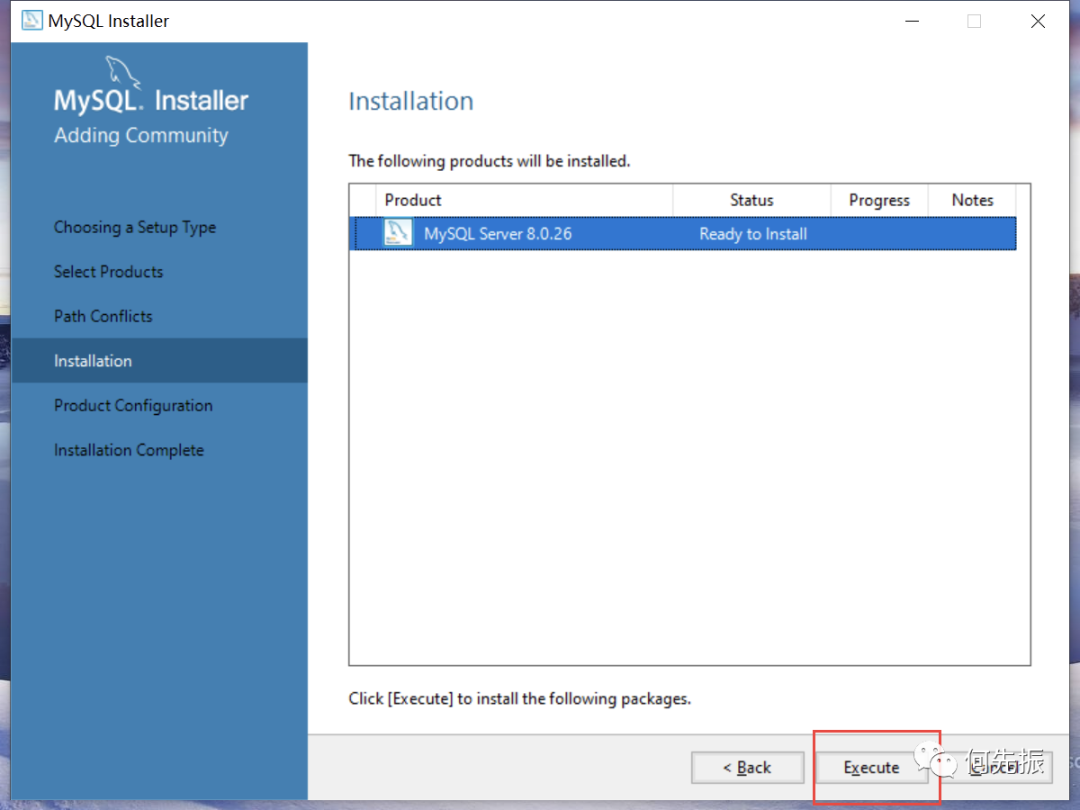The height and width of the screenshot is (810, 1080).
Task: Open the Path Conflicts step
Action: pyautogui.click(x=103, y=316)
